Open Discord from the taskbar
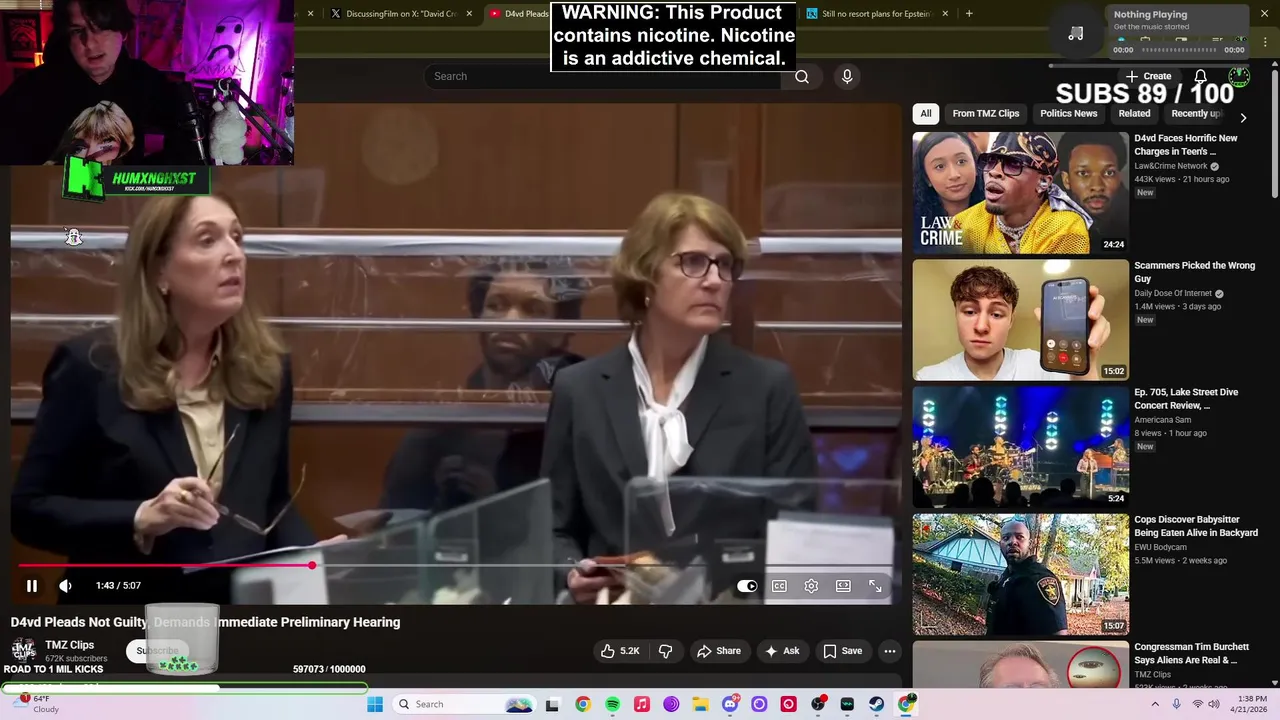This screenshot has height=720, width=1280. point(730,704)
